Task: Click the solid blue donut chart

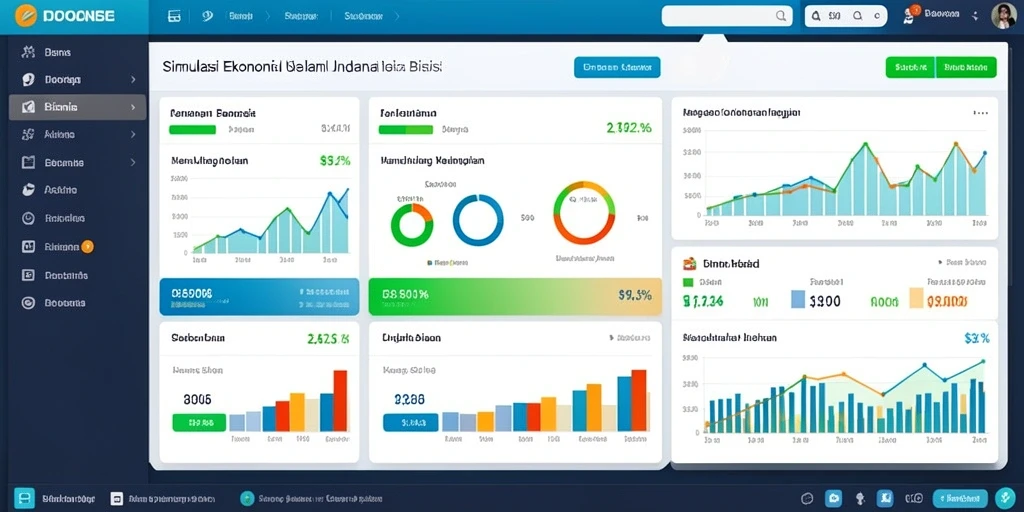Action: point(478,220)
